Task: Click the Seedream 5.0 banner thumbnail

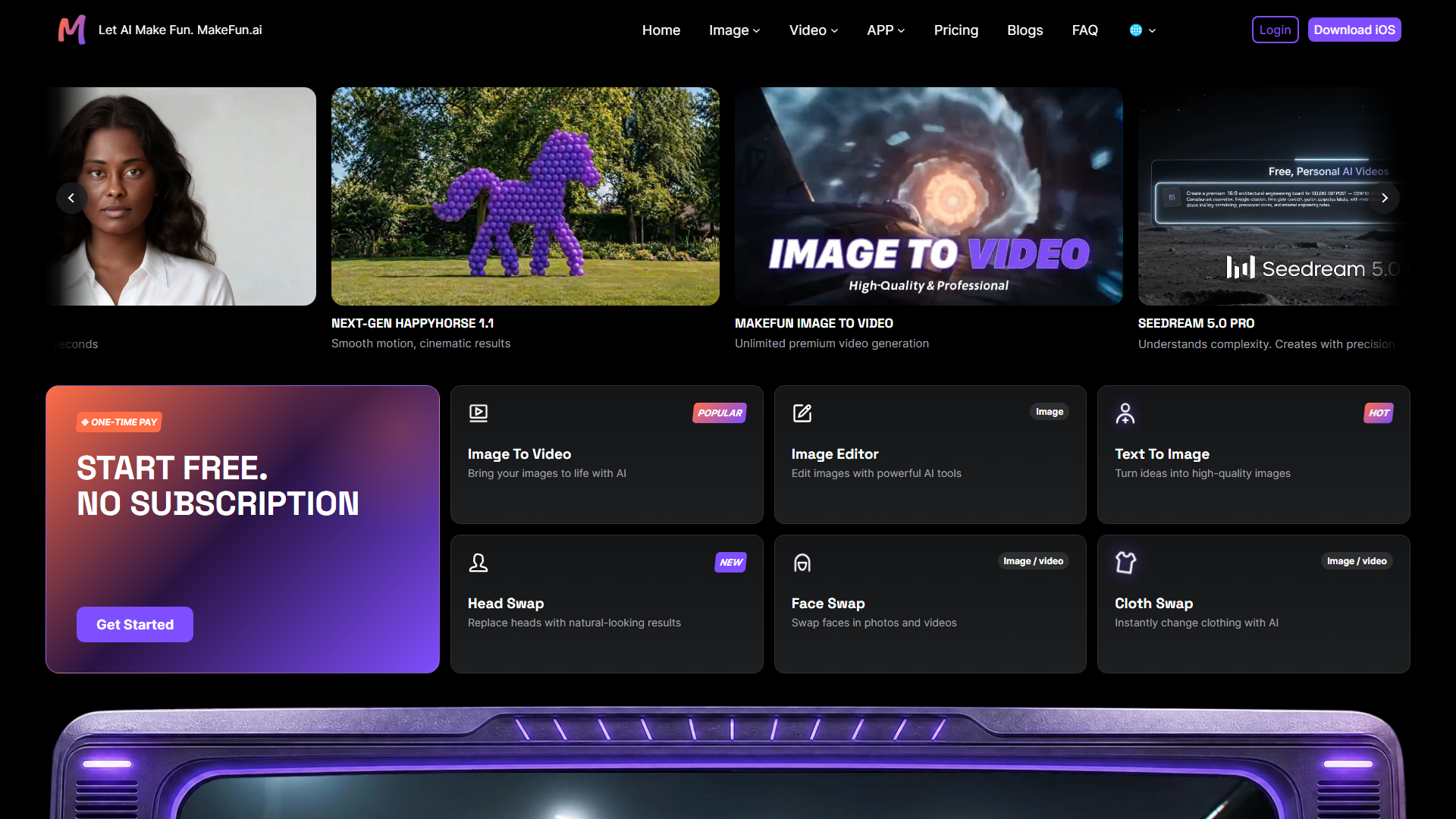Action: [1274, 196]
